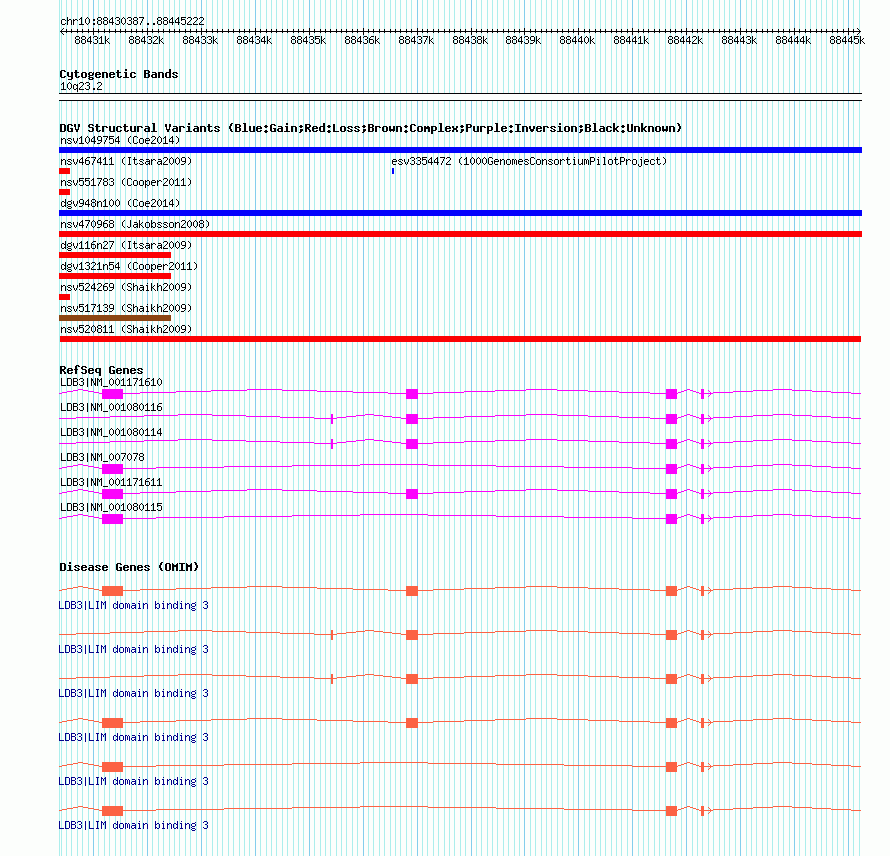
Task: Click the first wide exon of NM_001171610
Action: pos(112,394)
